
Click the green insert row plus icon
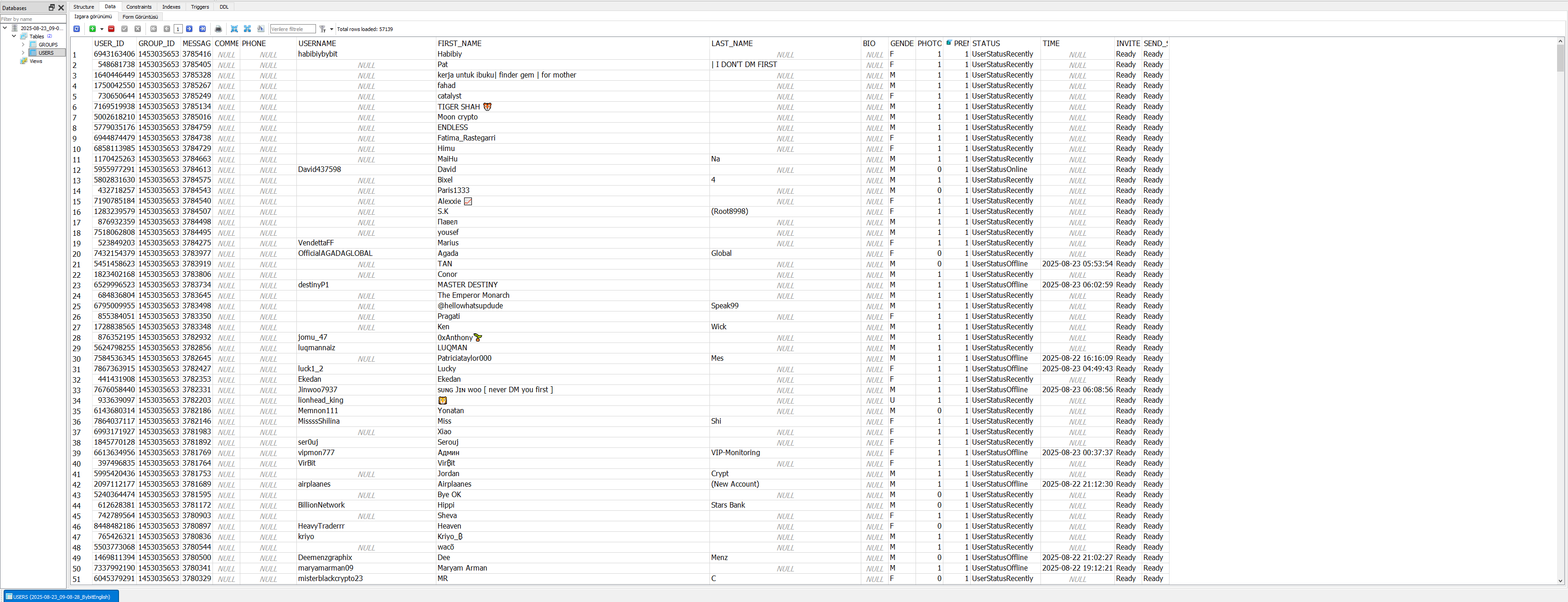point(93,29)
